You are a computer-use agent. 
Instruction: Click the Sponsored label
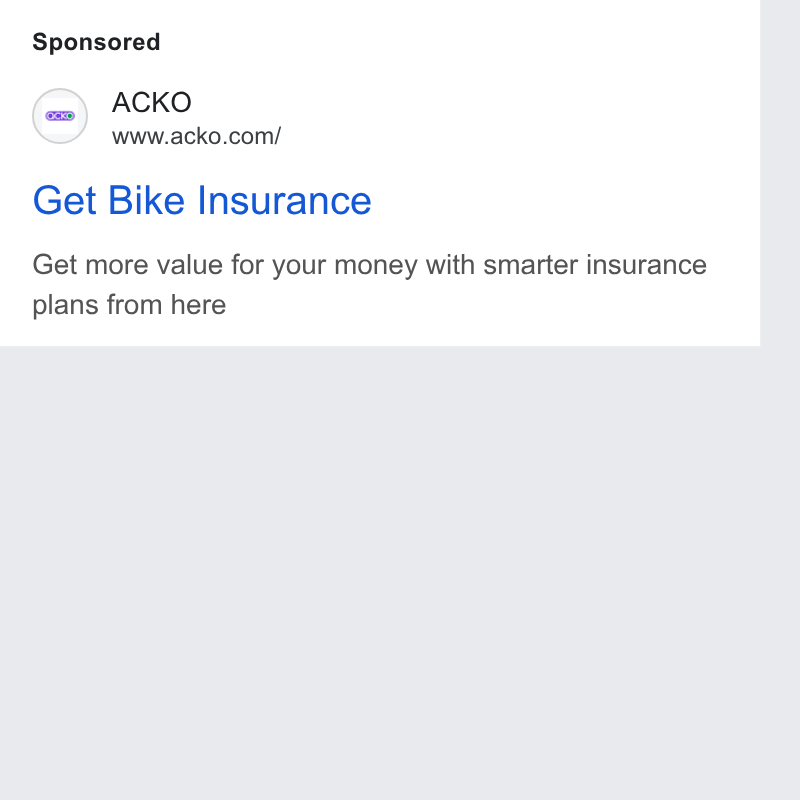click(96, 42)
